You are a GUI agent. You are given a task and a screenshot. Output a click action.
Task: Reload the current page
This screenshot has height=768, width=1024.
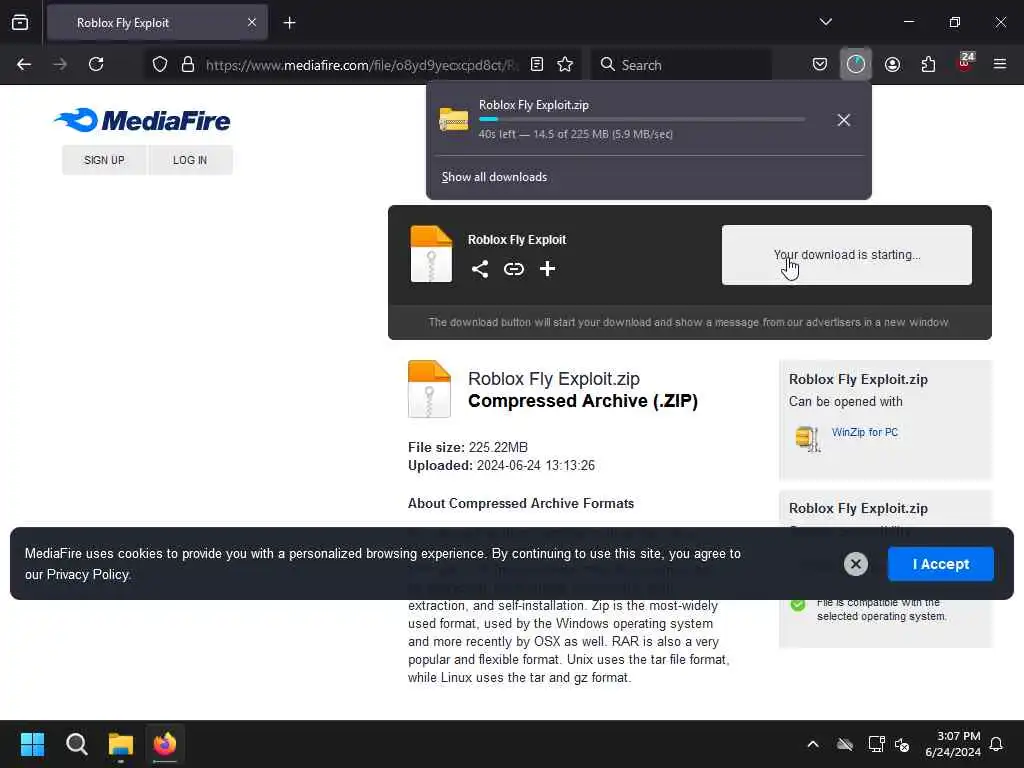[96, 64]
